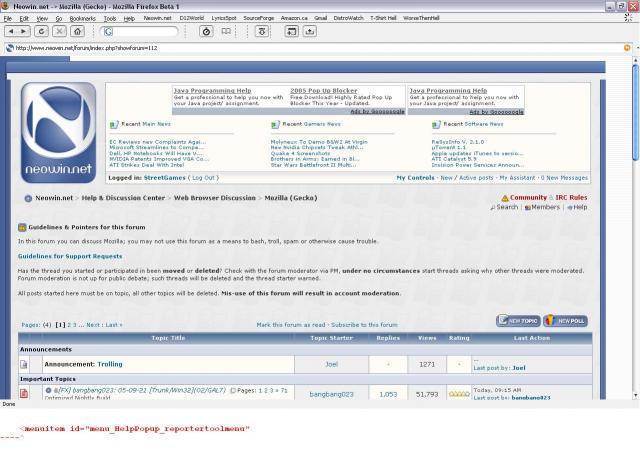Open 0 New Messages link

click(564, 178)
